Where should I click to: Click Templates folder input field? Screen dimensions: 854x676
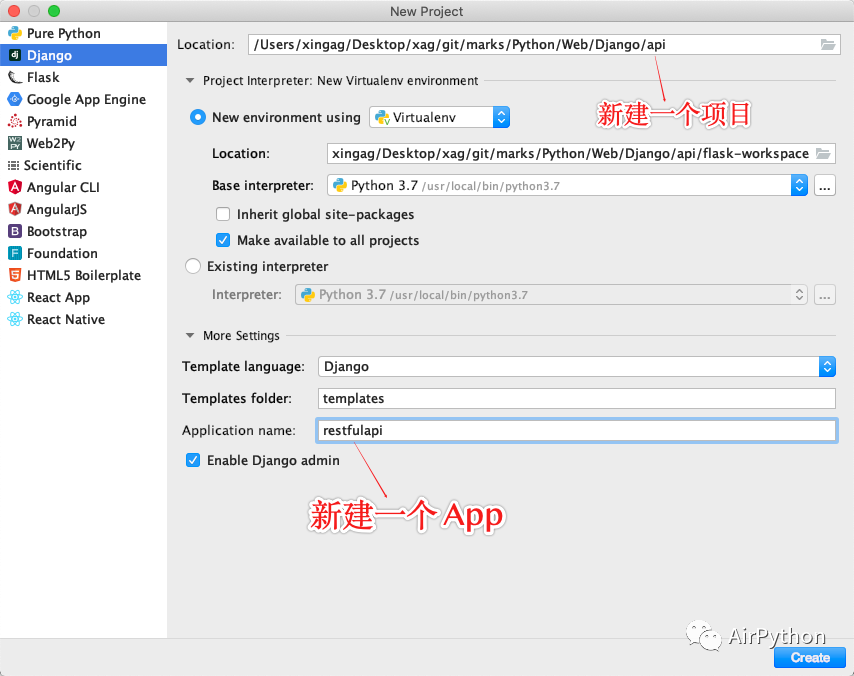[x=577, y=398]
